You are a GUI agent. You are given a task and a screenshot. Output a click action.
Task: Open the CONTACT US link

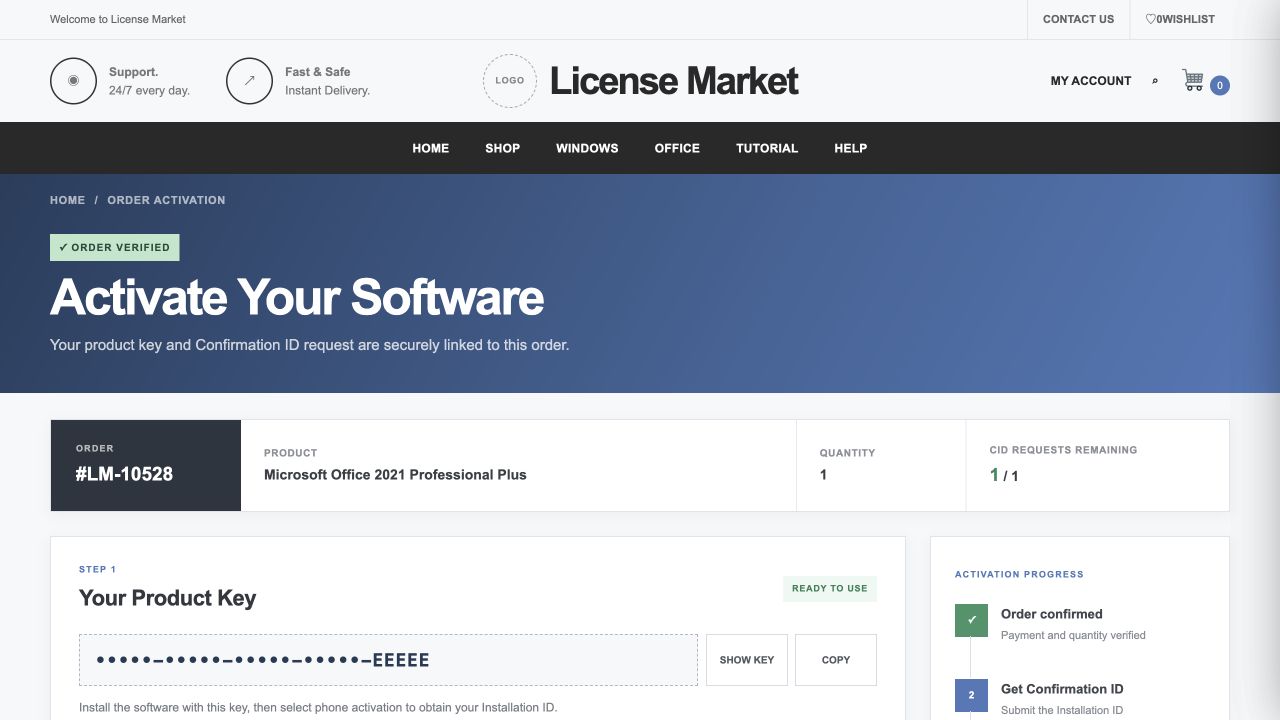(x=1078, y=19)
